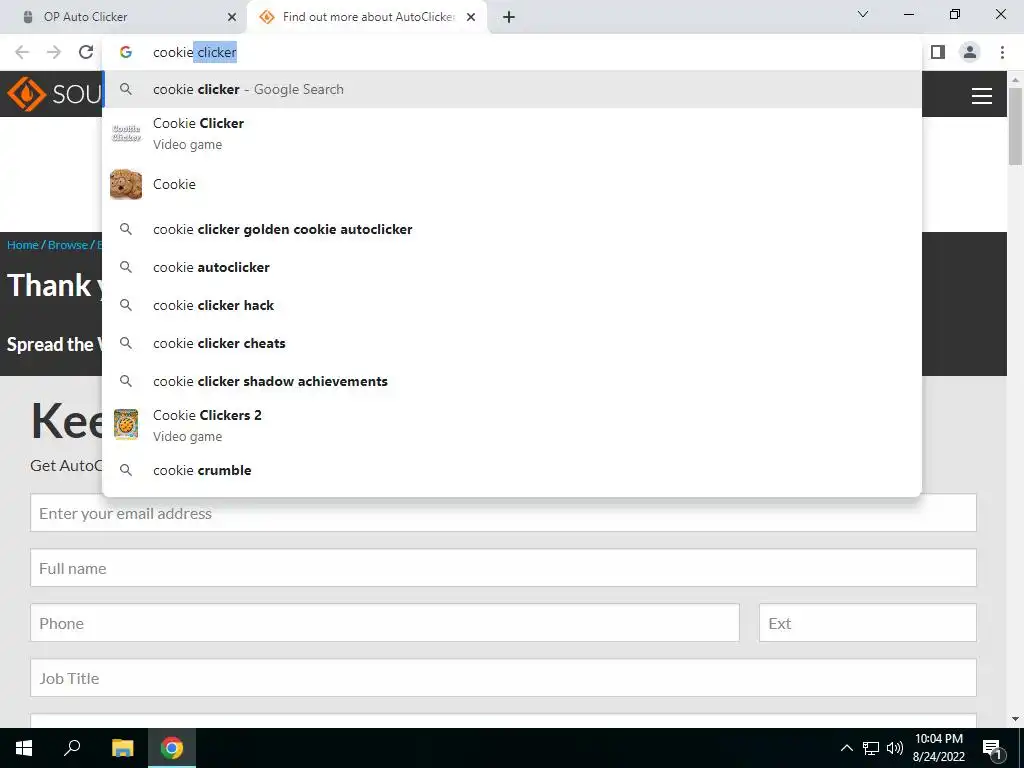
Task: Focus the Phone field
Action: 385,622
